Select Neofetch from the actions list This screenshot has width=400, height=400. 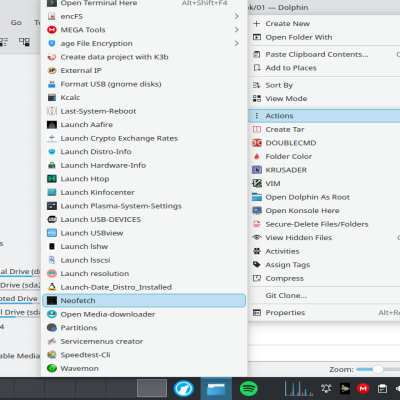pos(144,301)
